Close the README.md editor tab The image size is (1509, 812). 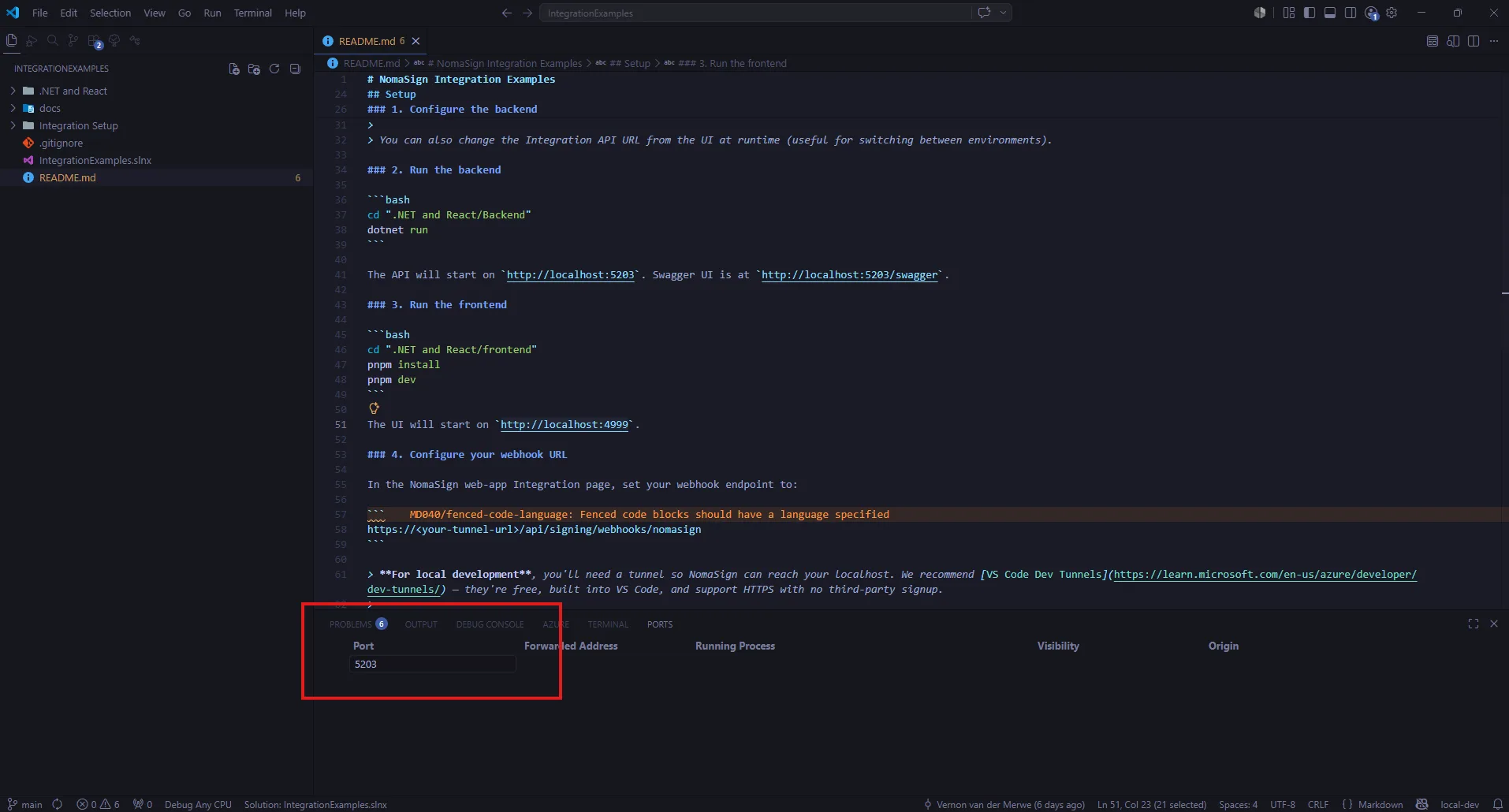pyautogui.click(x=415, y=41)
